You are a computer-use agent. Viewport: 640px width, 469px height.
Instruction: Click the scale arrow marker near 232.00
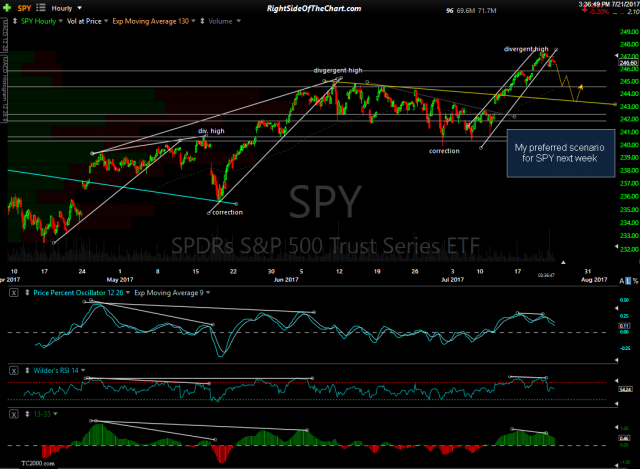[616, 247]
